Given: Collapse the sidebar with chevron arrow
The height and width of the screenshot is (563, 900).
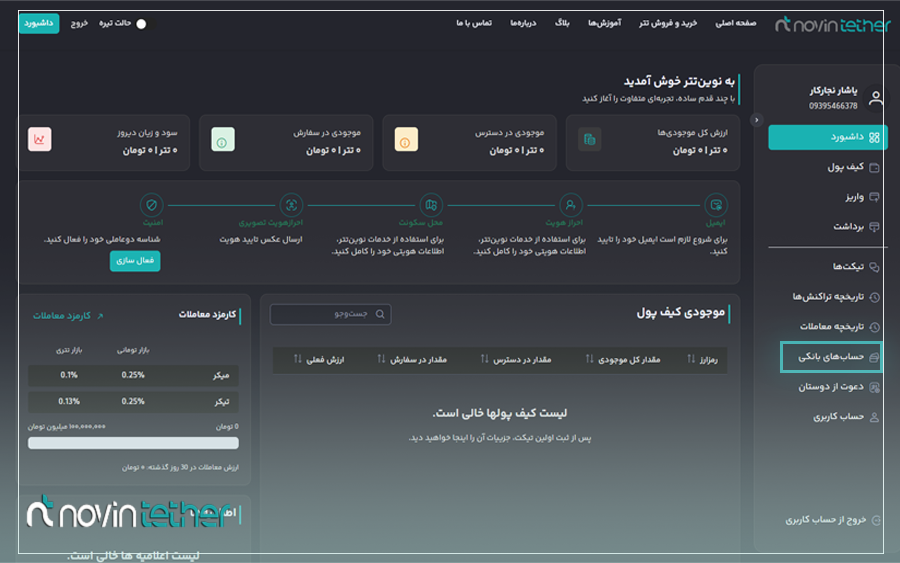Looking at the screenshot, I should coord(757,120).
